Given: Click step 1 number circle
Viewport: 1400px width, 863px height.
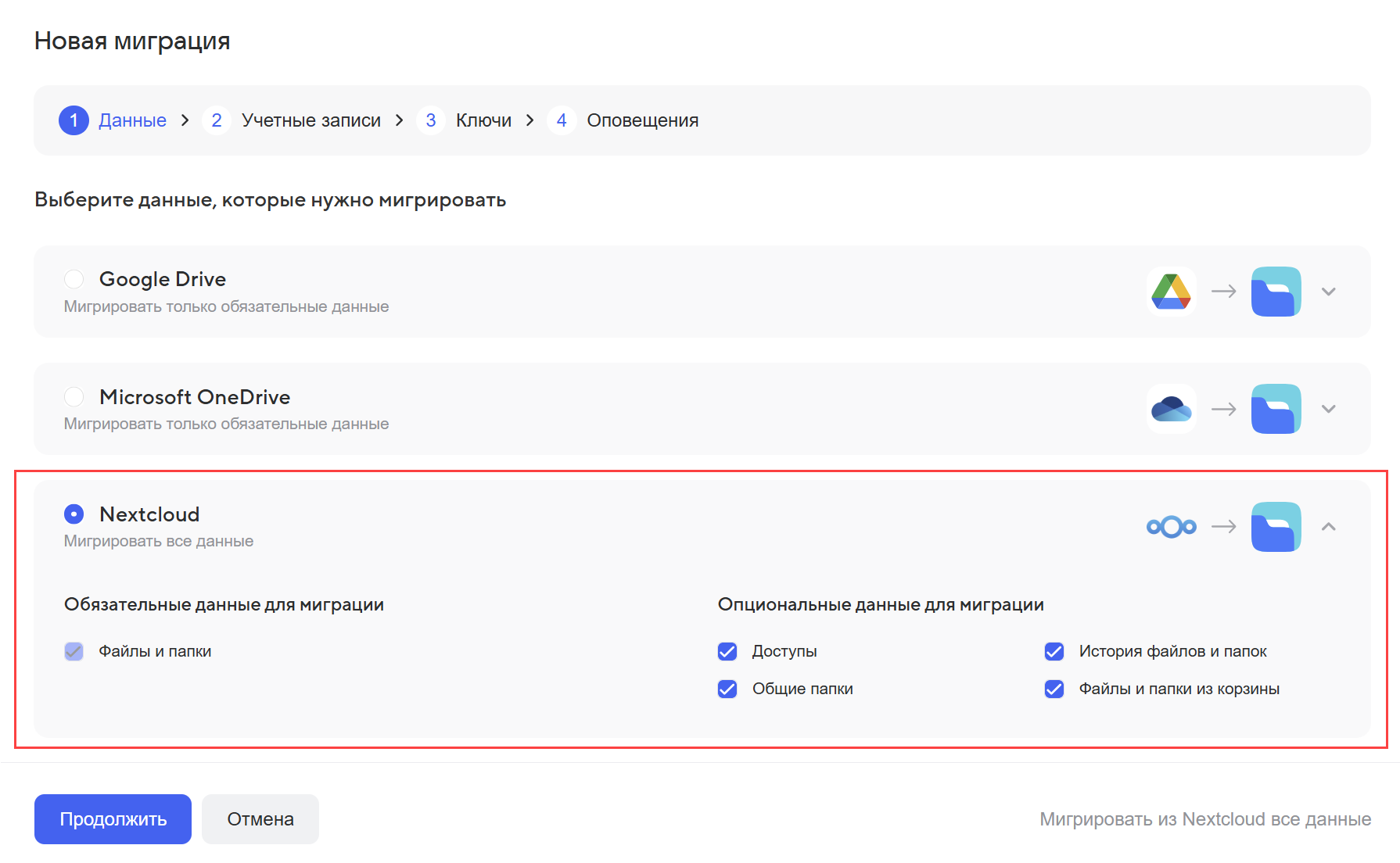Looking at the screenshot, I should pos(74,120).
